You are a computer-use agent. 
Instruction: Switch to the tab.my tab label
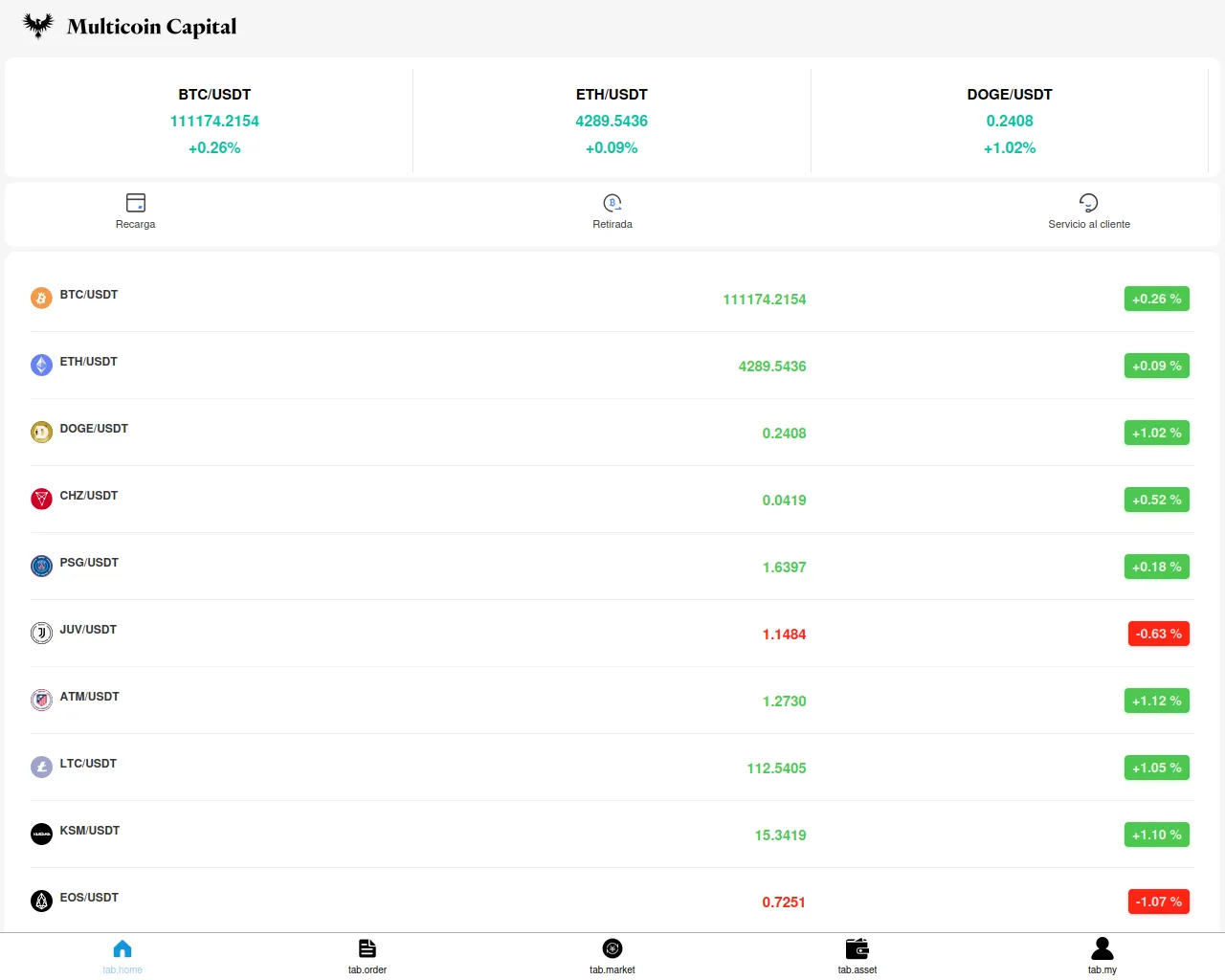(x=1102, y=970)
